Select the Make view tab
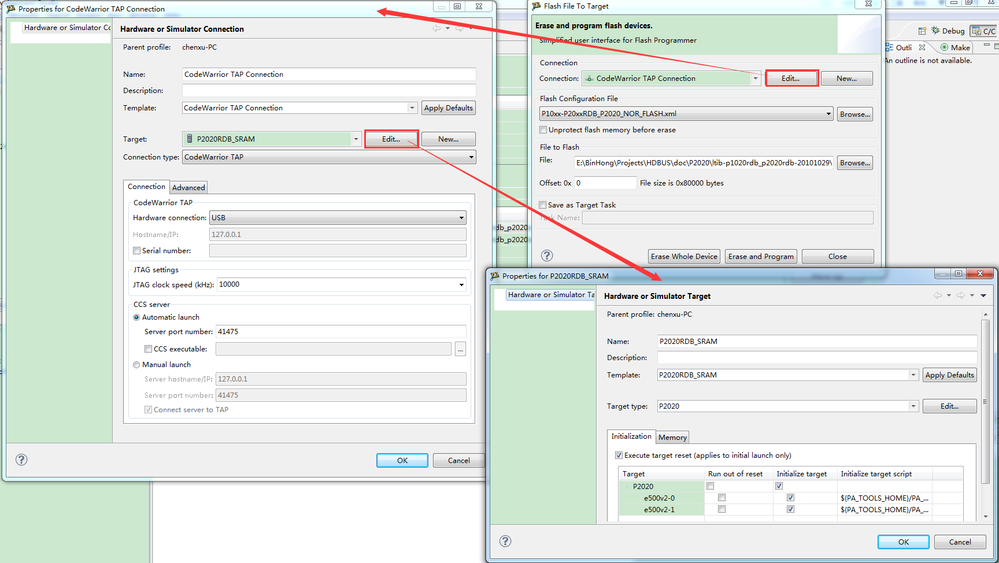 point(955,47)
